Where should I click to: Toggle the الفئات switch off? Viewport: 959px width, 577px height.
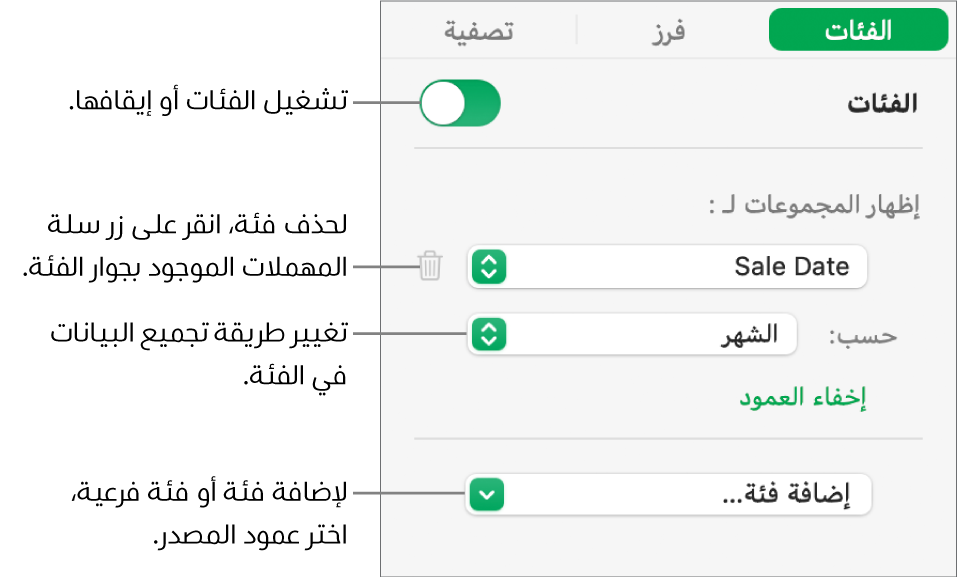pyautogui.click(x=460, y=104)
